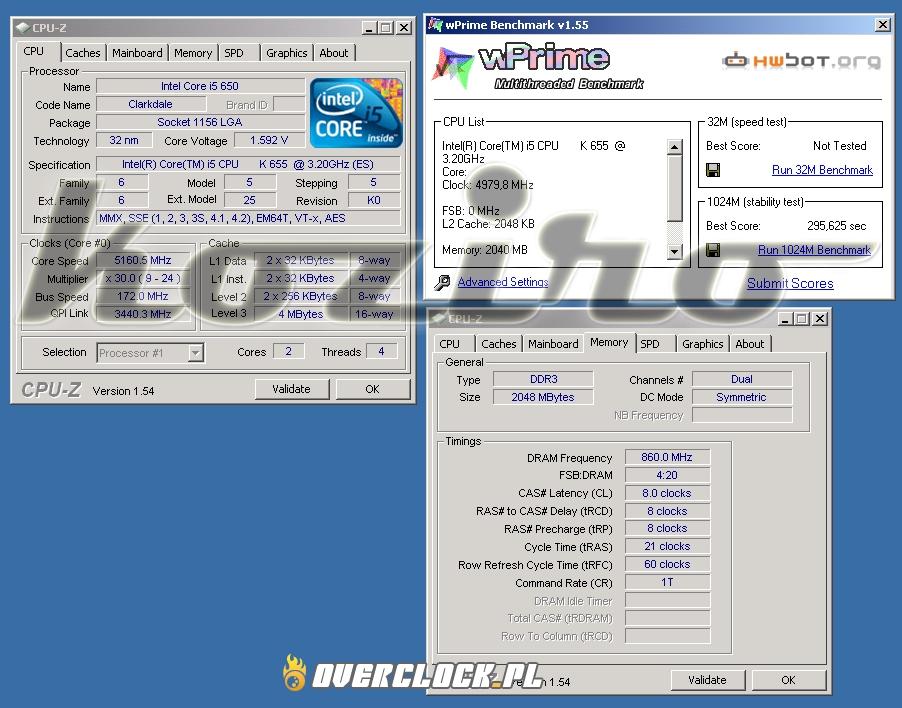This screenshot has height=708, width=902.
Task: Click the FSB:DRAM 4:20 value
Action: click(x=667, y=475)
